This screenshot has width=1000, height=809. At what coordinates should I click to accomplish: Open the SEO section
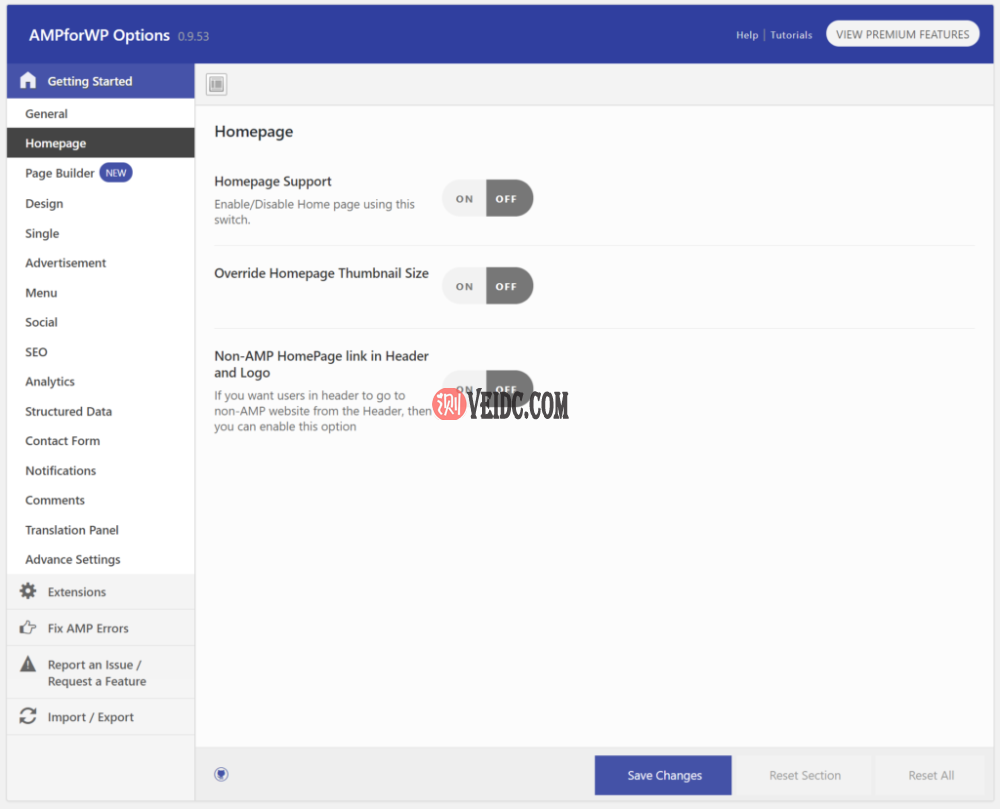tap(101, 352)
